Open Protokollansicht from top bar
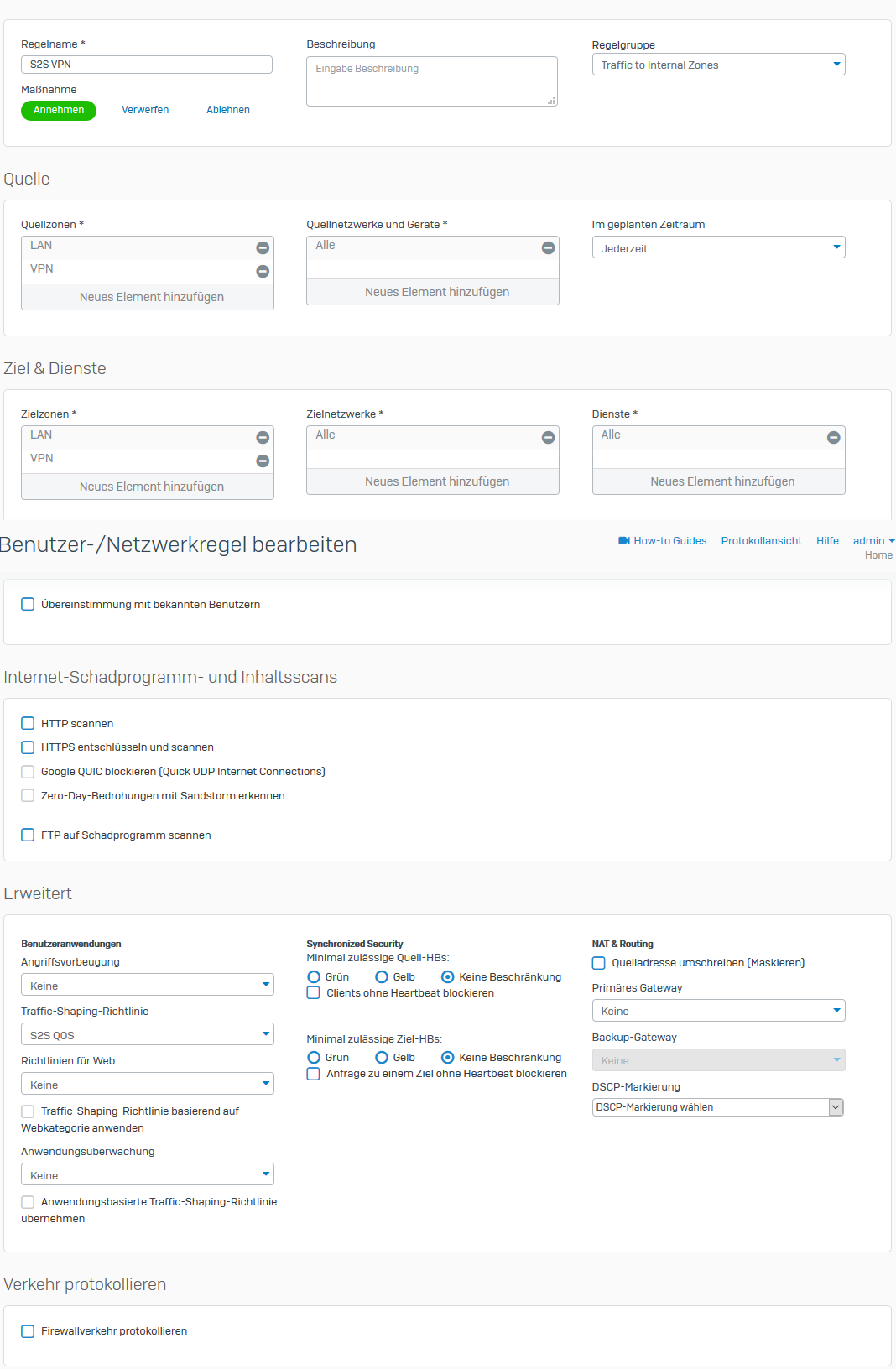896x1369 pixels. [761, 541]
